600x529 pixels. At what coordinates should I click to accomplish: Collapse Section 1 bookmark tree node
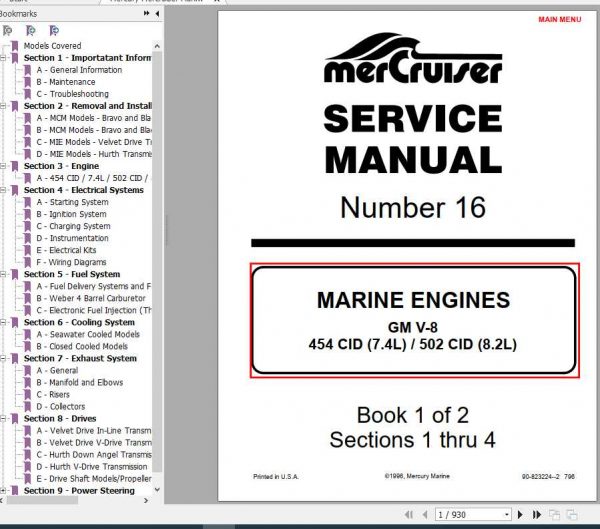tap(3, 58)
